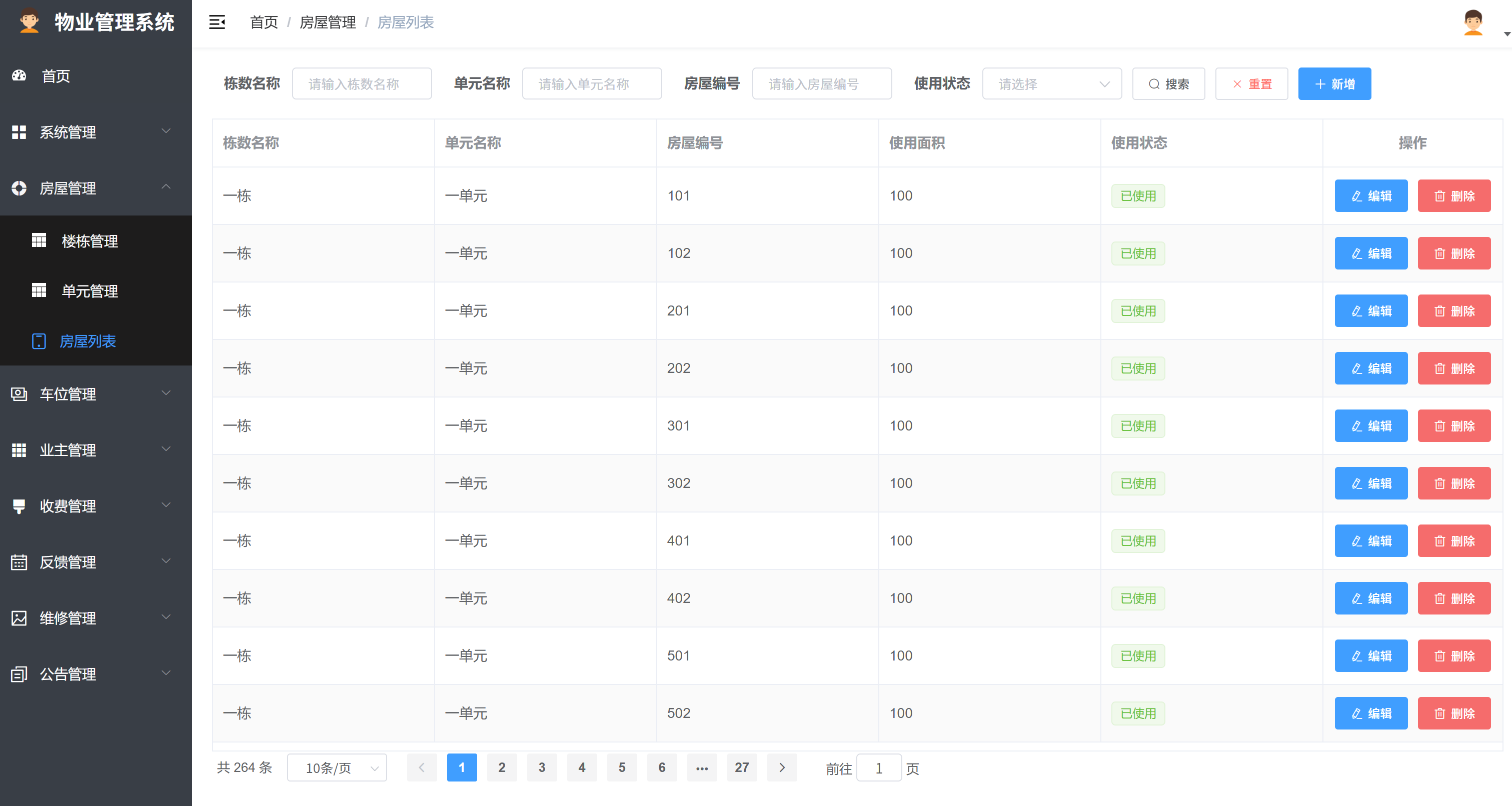Open 楼栋管理 submenu item

coord(96,240)
